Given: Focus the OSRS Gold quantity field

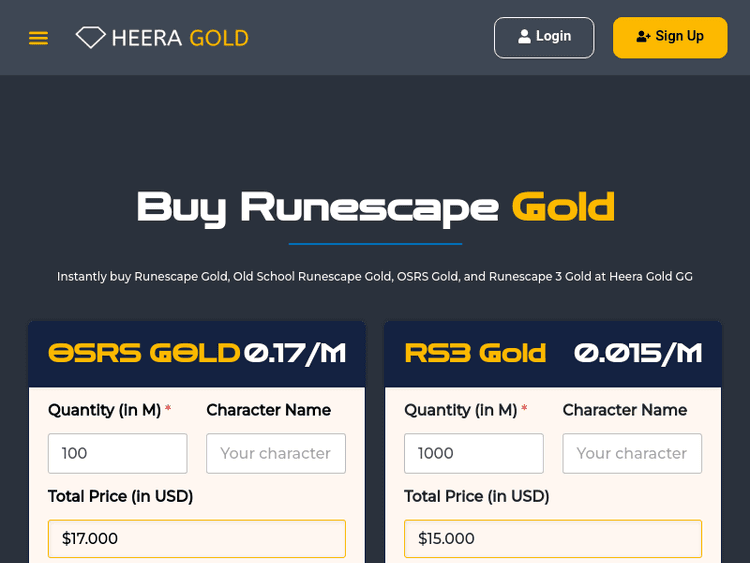Looking at the screenshot, I should tap(117, 453).
